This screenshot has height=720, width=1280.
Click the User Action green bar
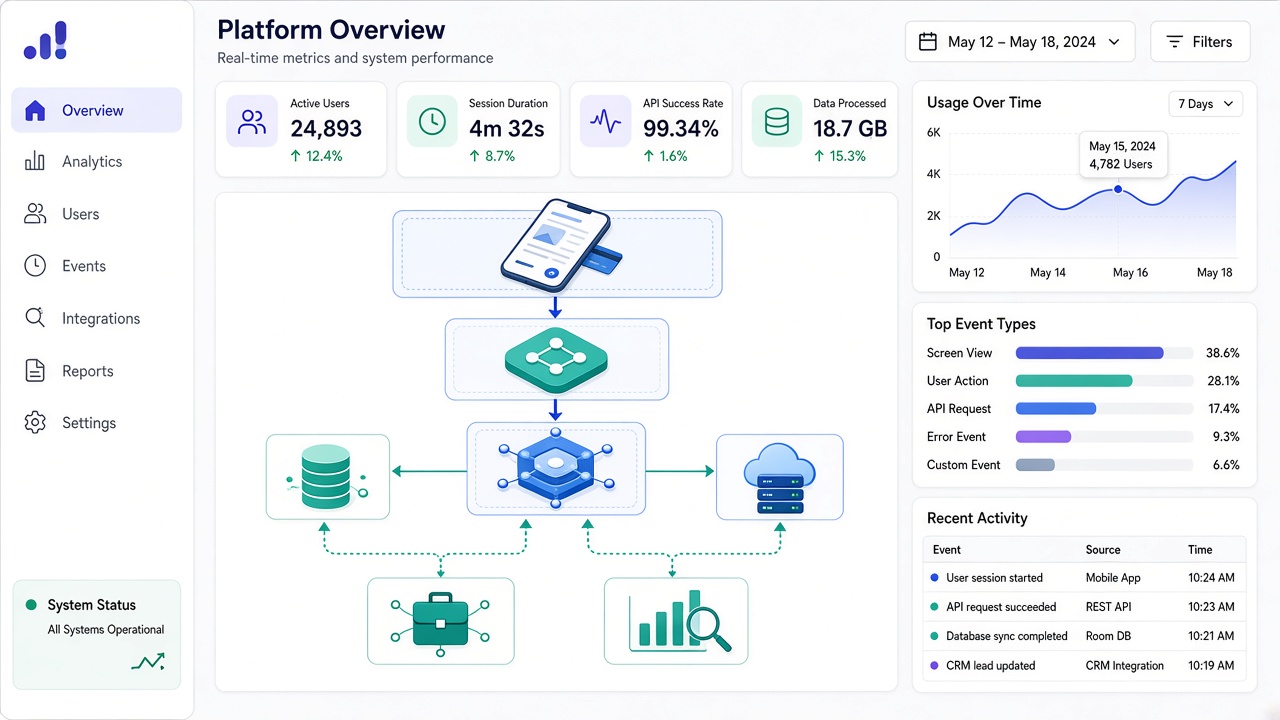(1074, 381)
